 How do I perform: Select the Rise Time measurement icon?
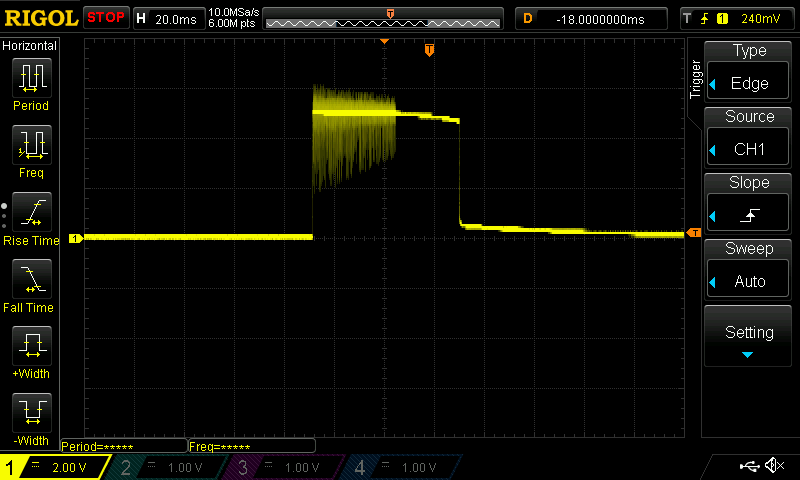(x=32, y=212)
